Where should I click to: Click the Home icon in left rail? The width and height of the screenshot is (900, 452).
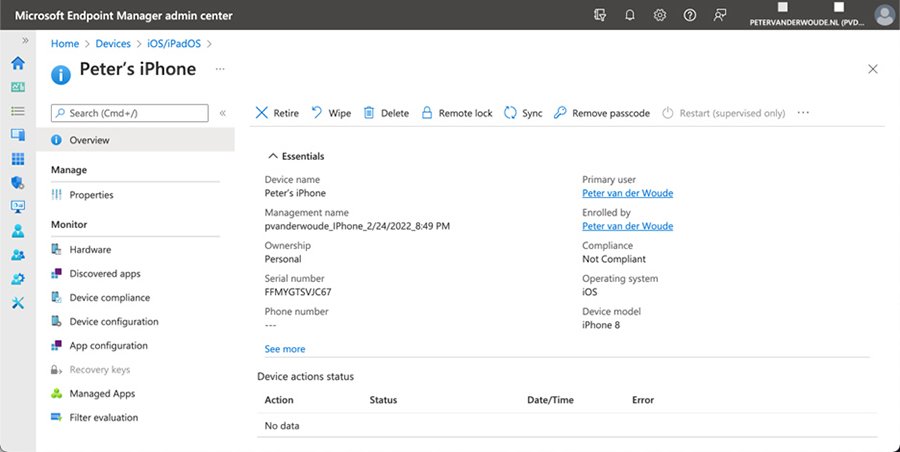(x=18, y=63)
